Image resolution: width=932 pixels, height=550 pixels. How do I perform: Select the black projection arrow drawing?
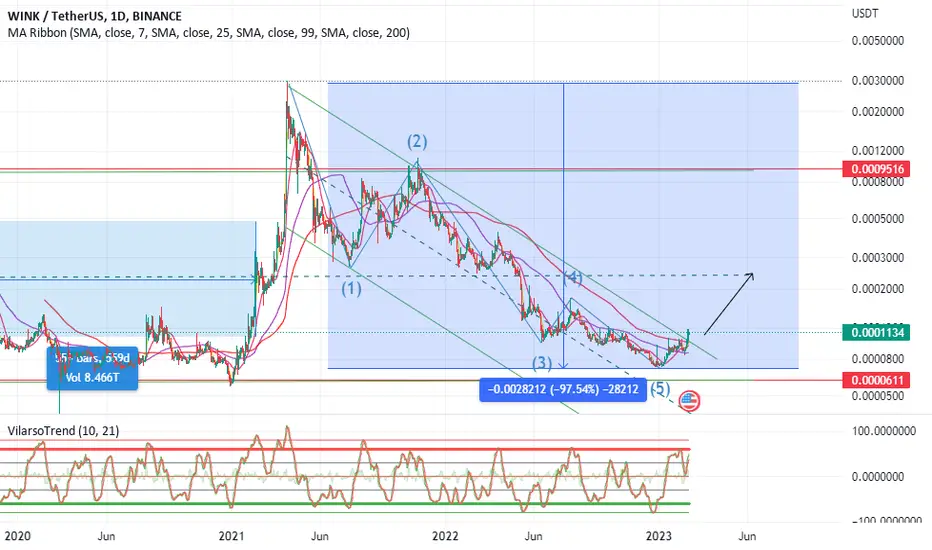pos(729,303)
